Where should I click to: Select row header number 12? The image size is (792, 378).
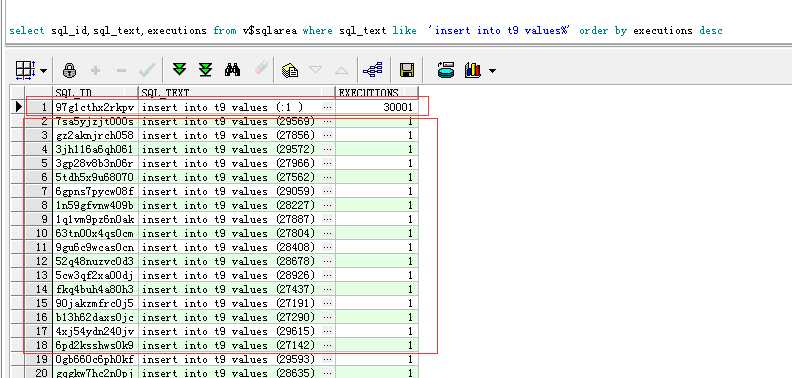[38, 261]
